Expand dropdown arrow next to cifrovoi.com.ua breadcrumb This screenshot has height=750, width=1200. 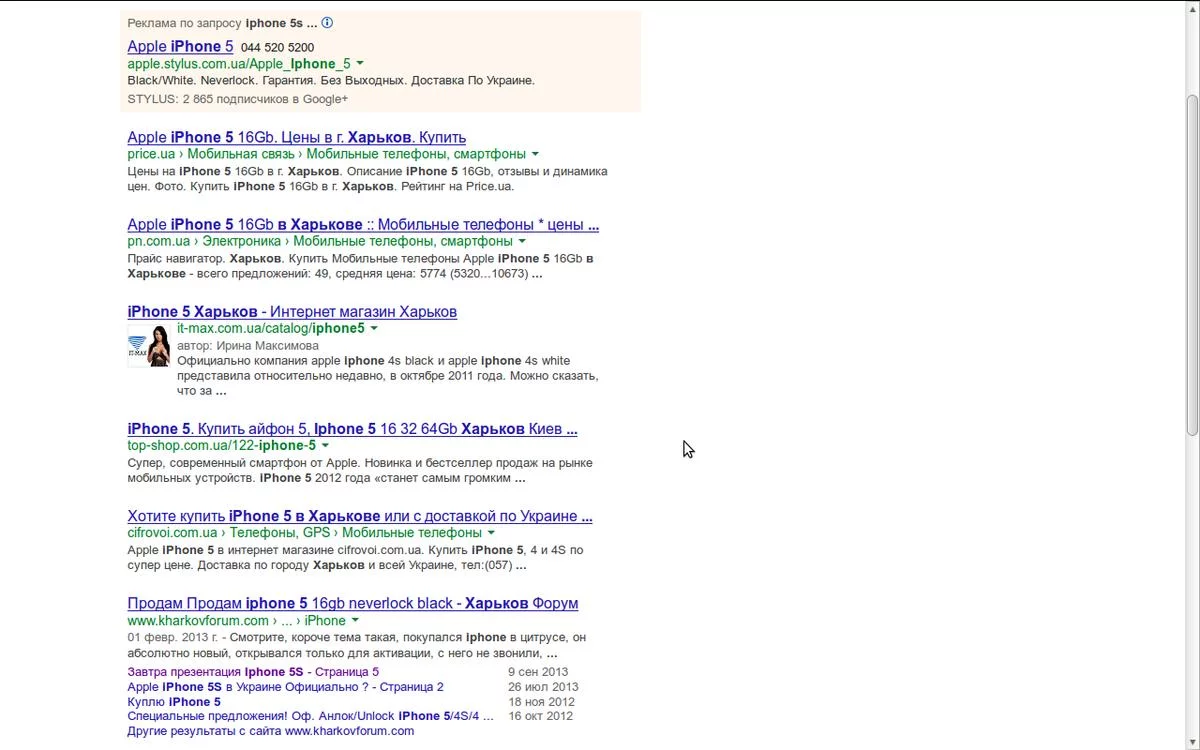pyautogui.click(x=491, y=533)
